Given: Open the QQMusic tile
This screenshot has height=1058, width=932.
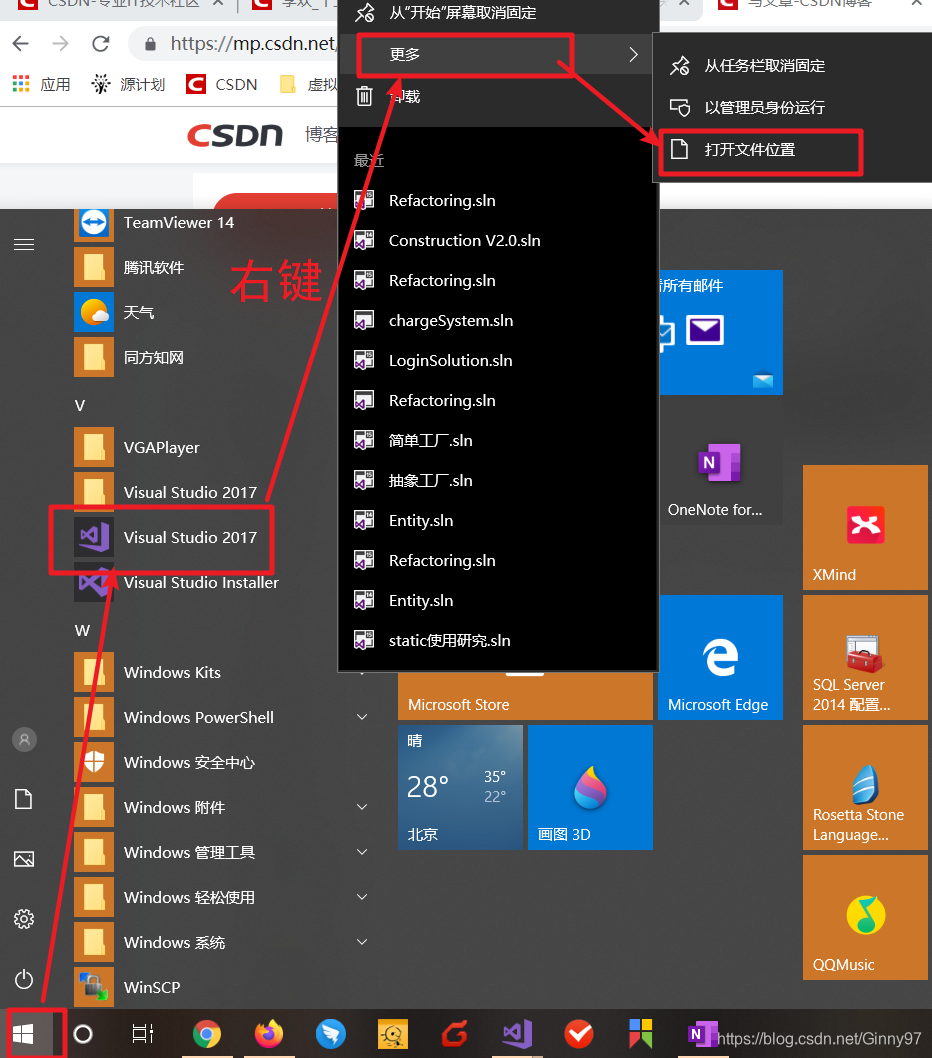Looking at the screenshot, I should point(865,917).
